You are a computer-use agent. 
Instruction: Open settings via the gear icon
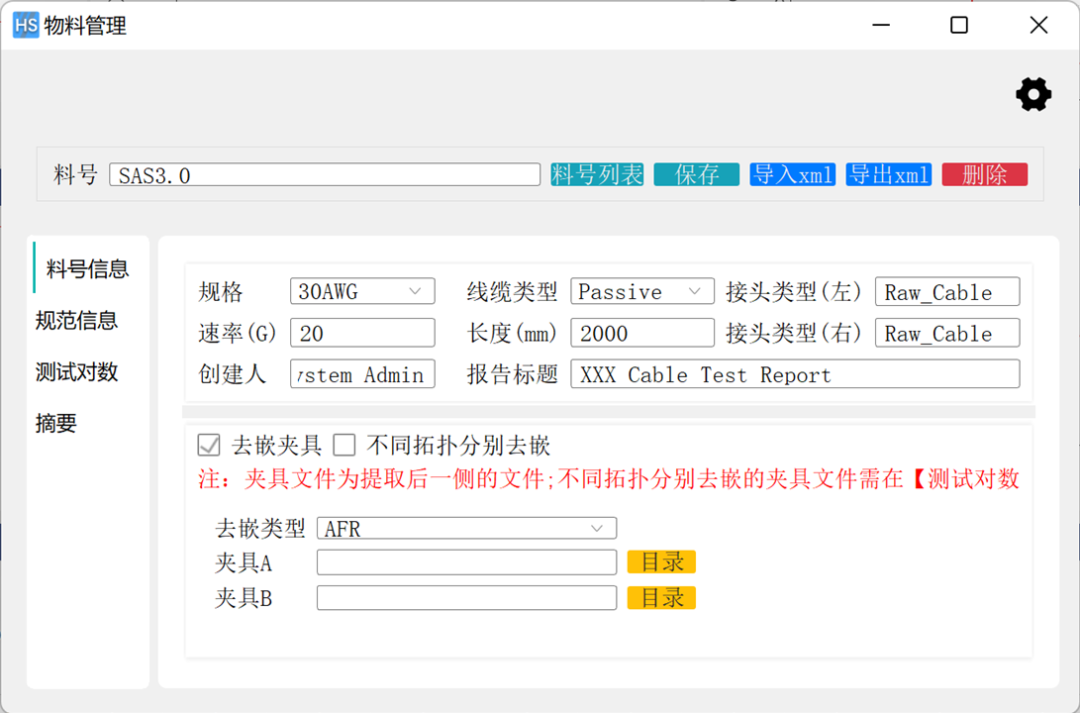point(1033,95)
